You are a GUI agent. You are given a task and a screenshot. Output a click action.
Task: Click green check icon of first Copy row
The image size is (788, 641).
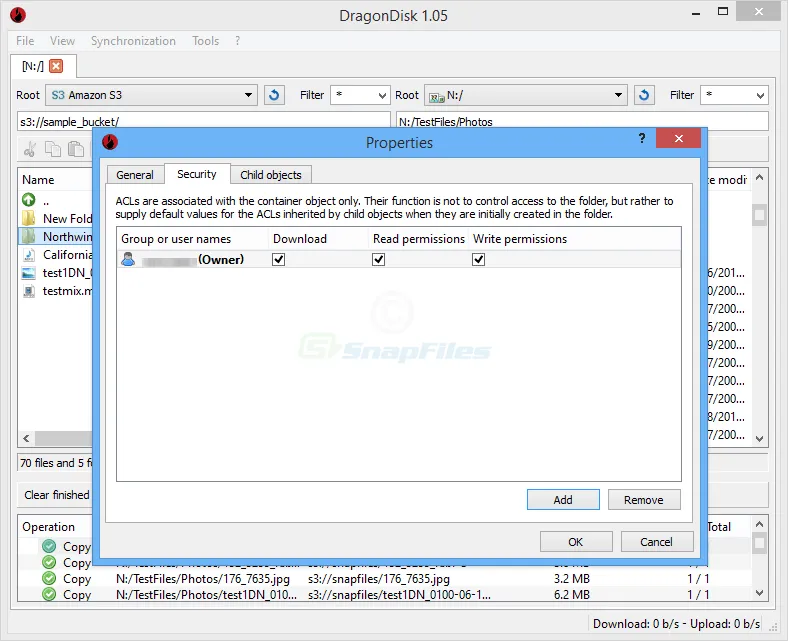[x=49, y=546]
